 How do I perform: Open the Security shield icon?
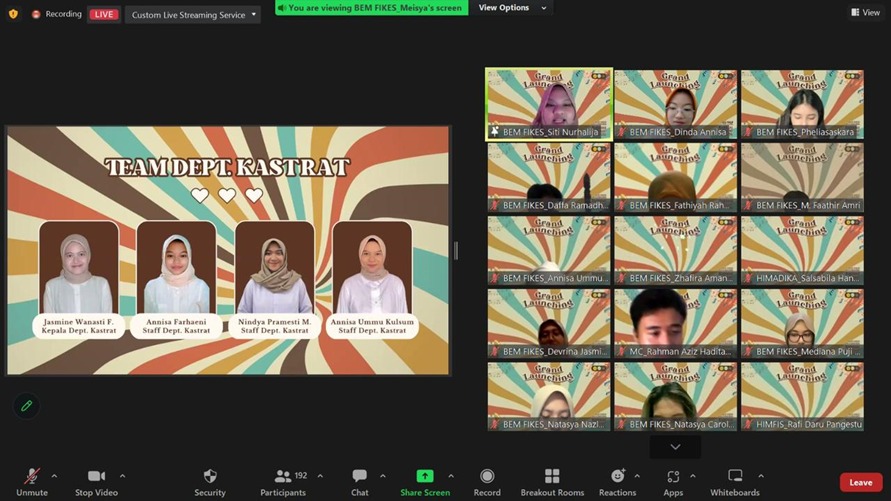click(x=210, y=477)
